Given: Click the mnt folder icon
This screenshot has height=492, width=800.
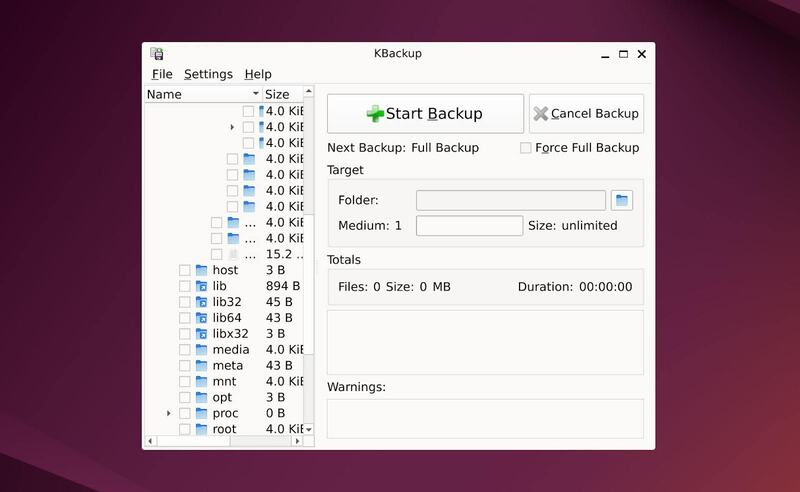Looking at the screenshot, I should (202, 381).
